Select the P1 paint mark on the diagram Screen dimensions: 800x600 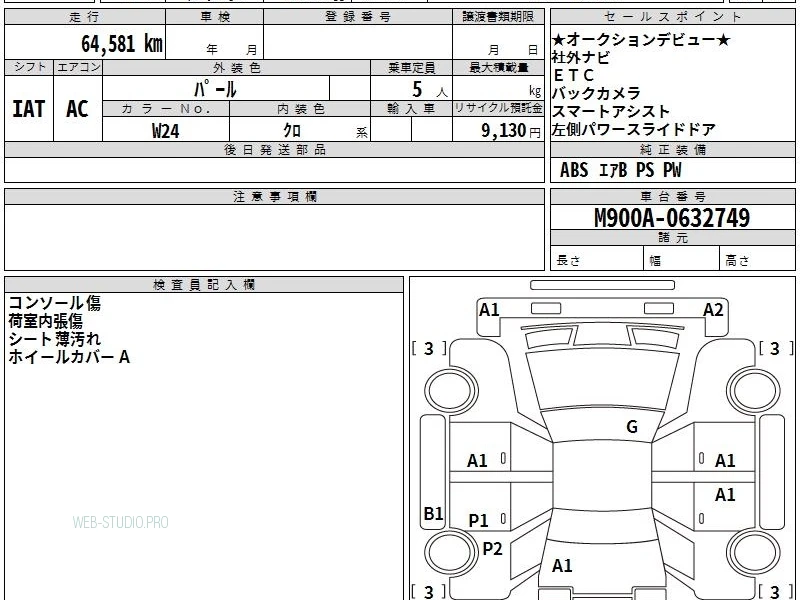click(x=479, y=520)
